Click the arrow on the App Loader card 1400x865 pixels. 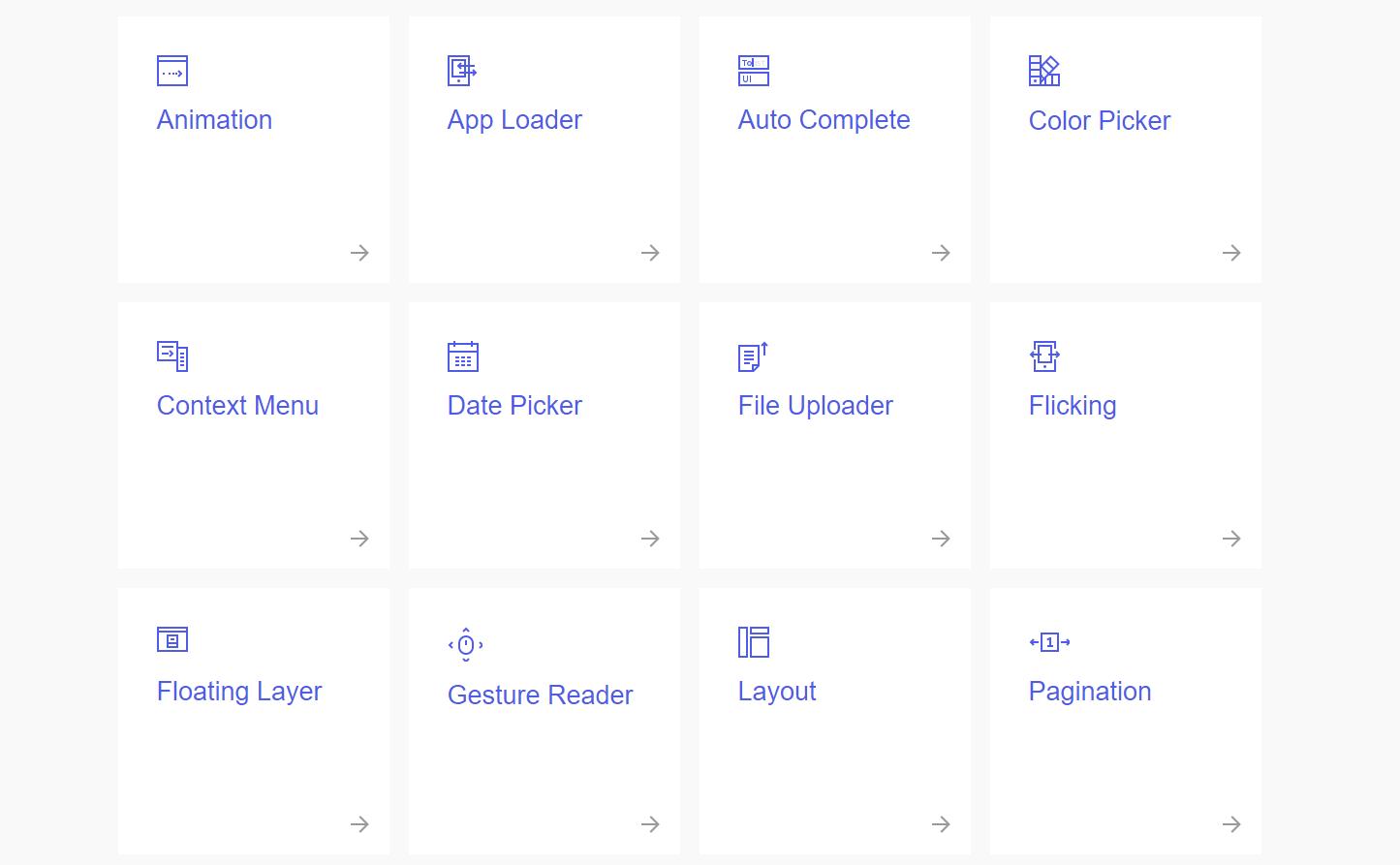coord(650,253)
